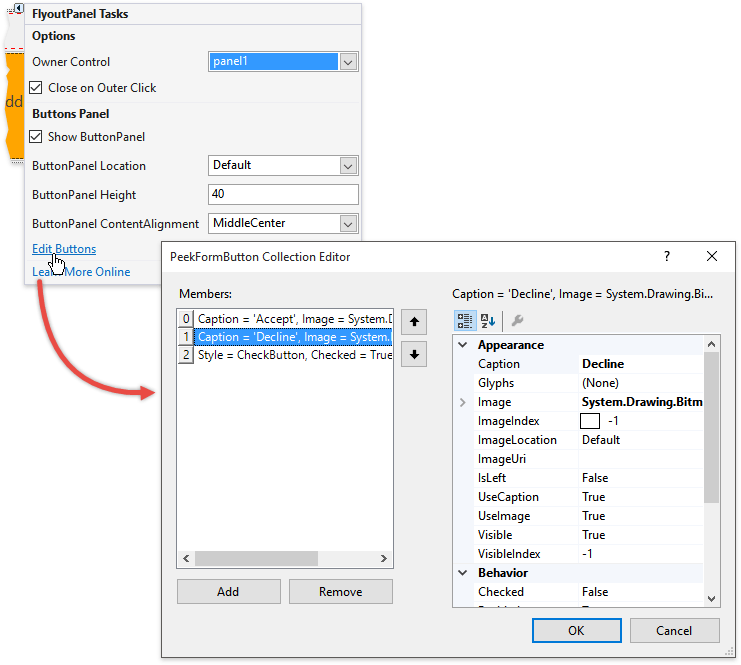The image size is (741, 665).
Task: Click the VisibleIndex -1 value
Action: (587, 554)
